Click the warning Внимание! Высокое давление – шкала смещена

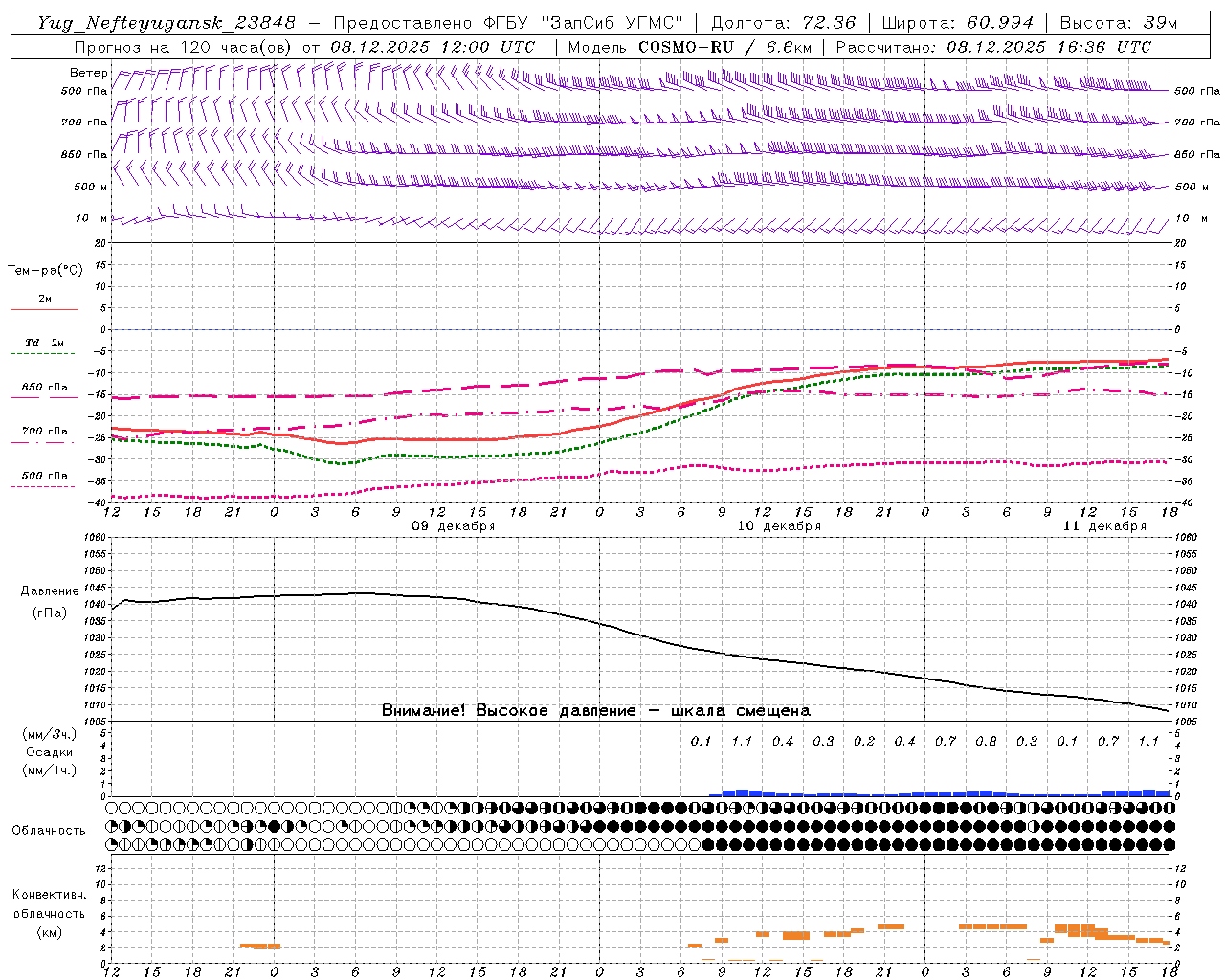tap(595, 710)
